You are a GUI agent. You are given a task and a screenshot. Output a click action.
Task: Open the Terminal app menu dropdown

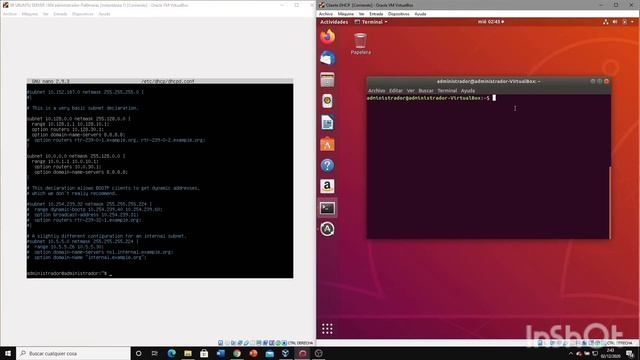[371, 22]
